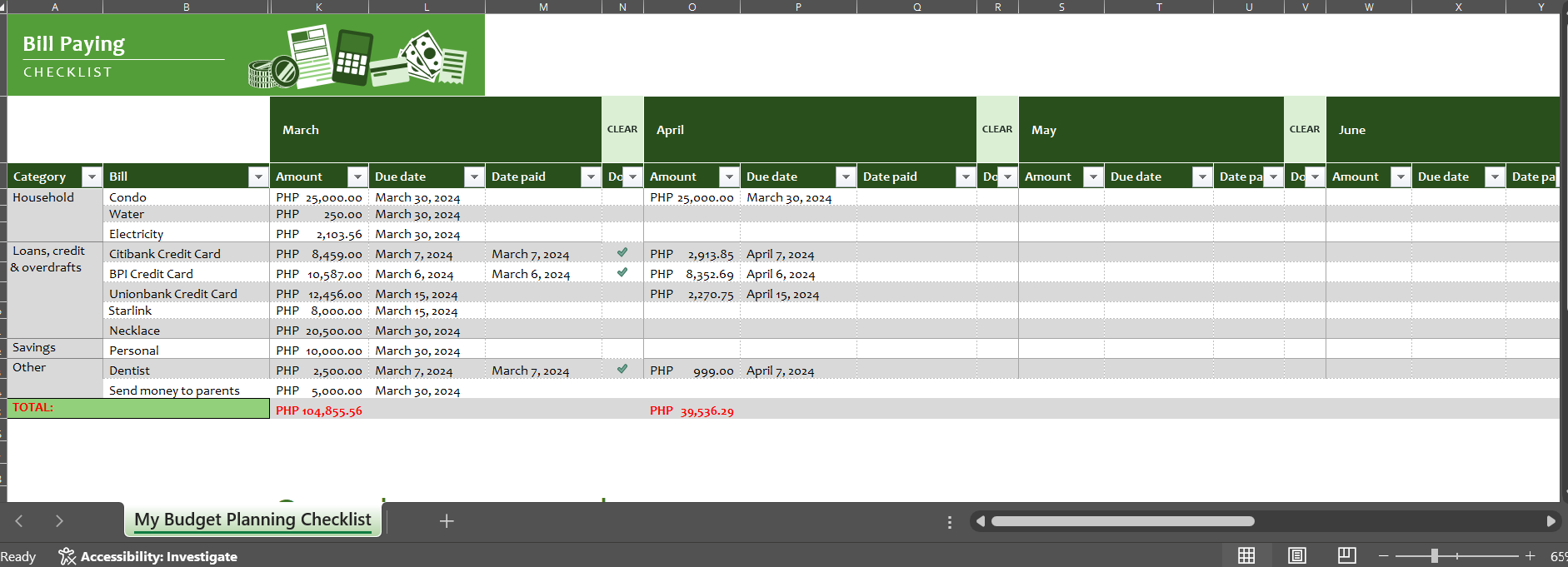Viewport: 1568px width, 567px height.
Task: Select the June month header cell
Action: point(1442,130)
